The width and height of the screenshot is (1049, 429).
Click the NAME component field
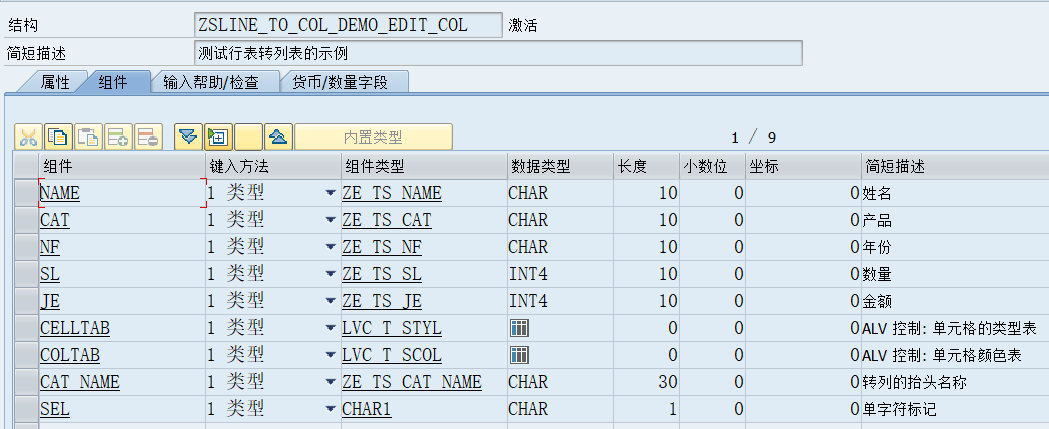pos(122,193)
